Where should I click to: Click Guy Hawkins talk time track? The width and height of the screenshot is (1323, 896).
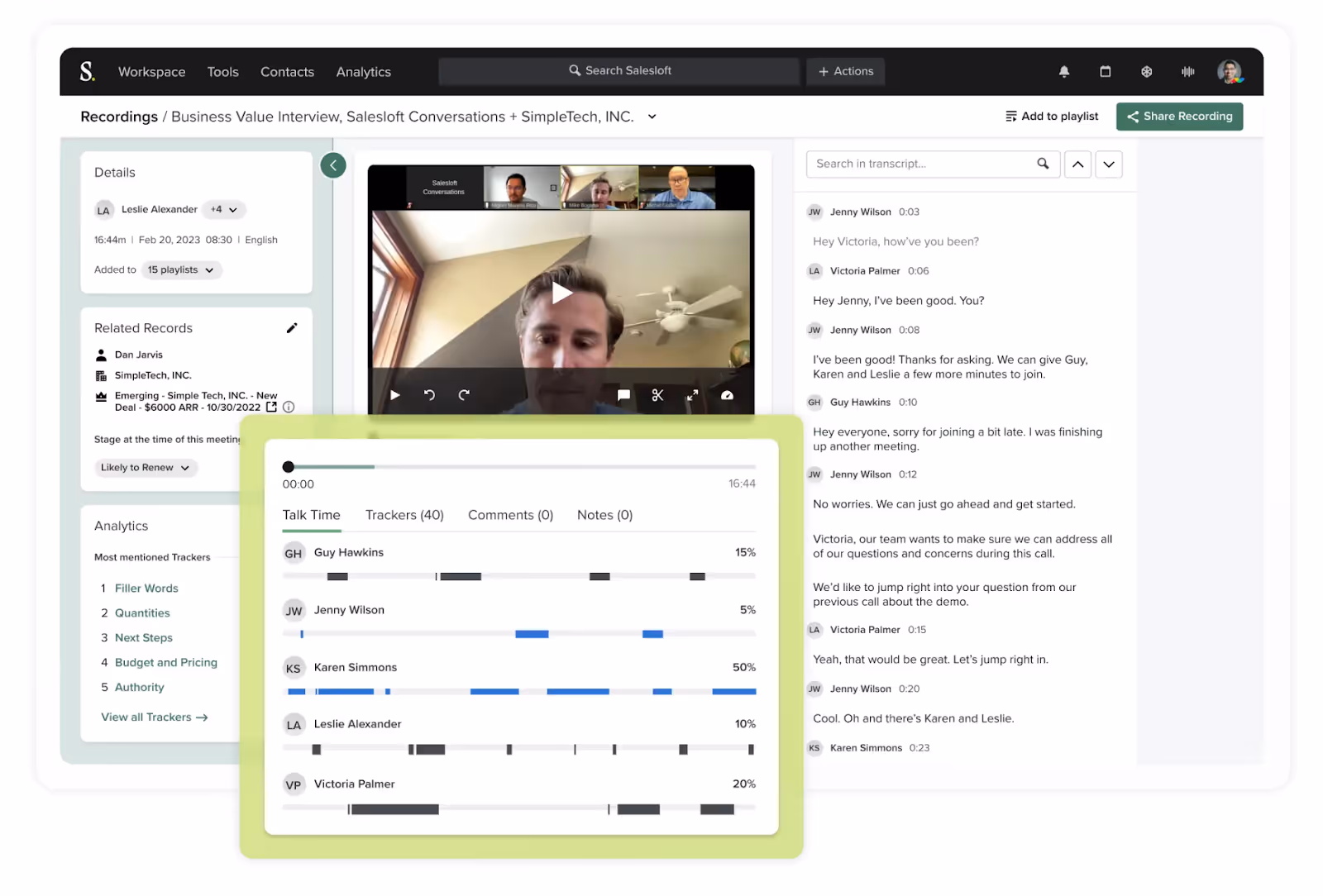point(519,576)
